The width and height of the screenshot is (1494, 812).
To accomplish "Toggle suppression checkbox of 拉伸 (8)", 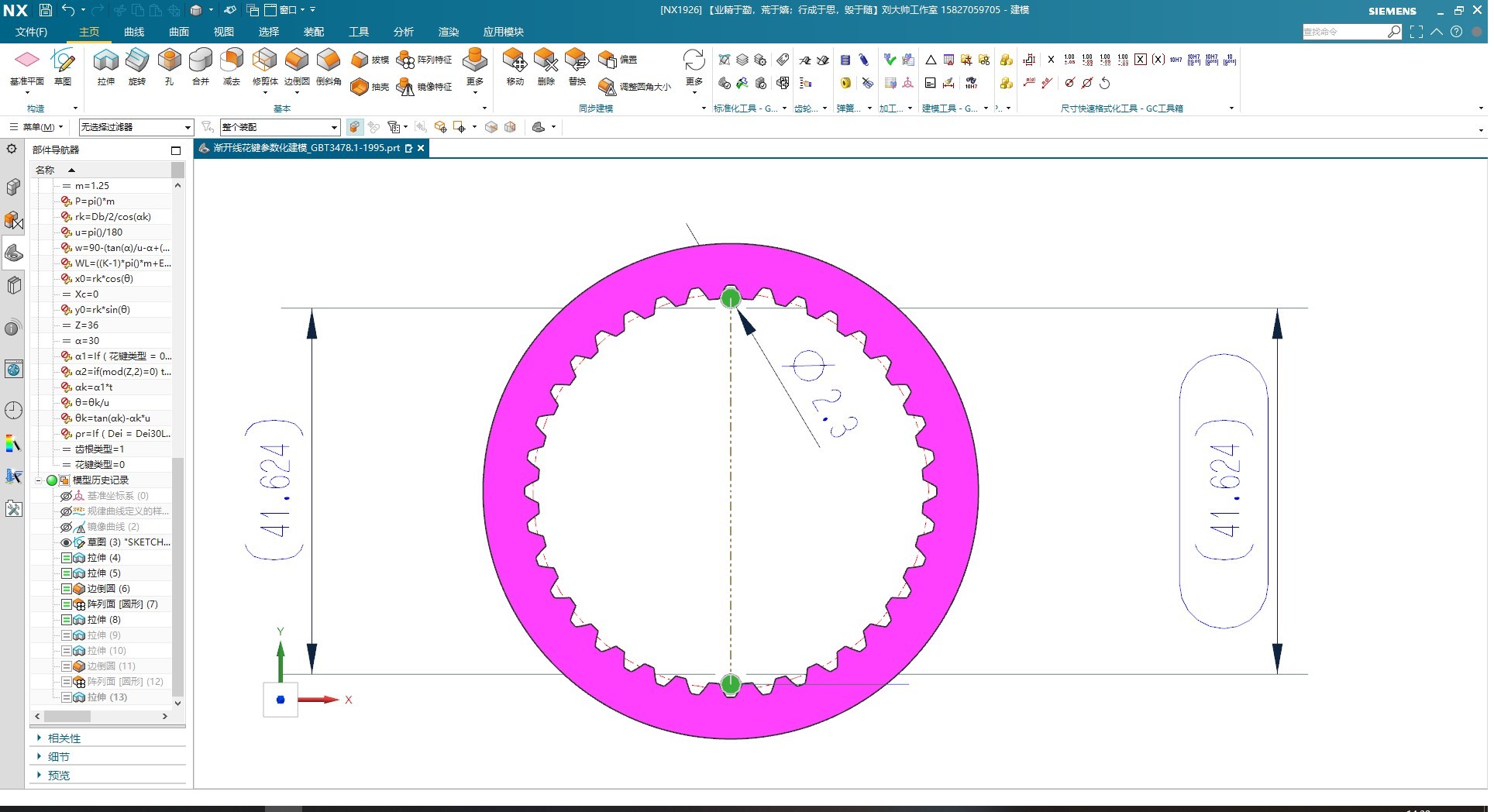I will click(x=67, y=620).
